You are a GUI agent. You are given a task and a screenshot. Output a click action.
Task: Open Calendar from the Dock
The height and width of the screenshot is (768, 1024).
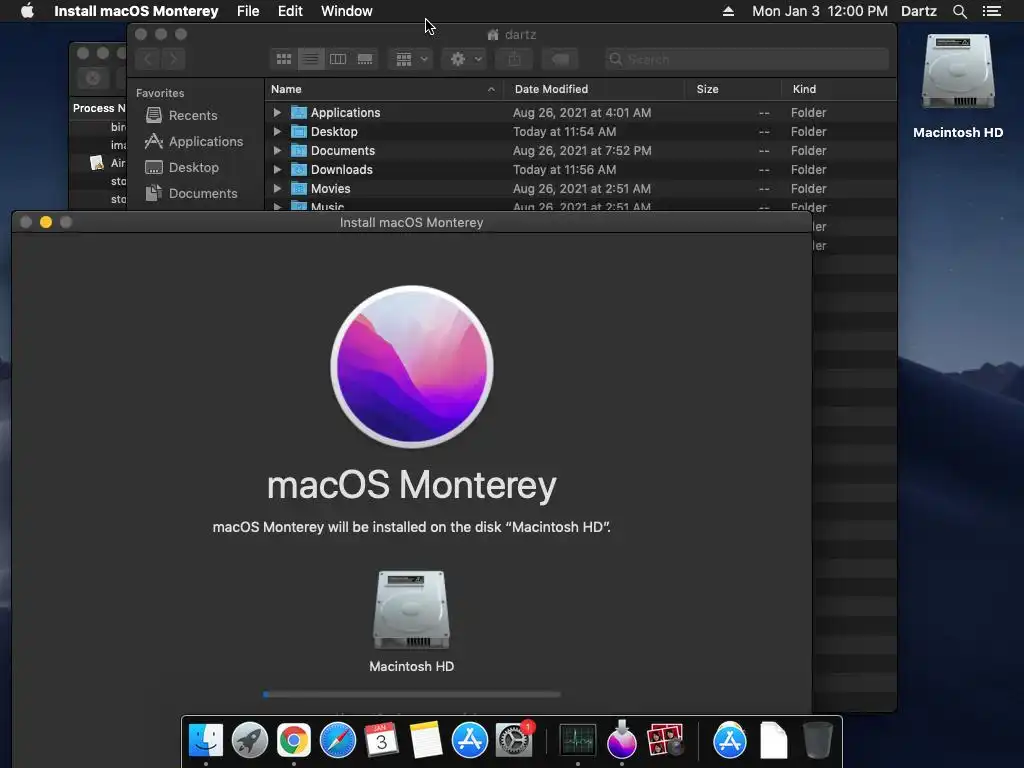[x=381, y=740]
